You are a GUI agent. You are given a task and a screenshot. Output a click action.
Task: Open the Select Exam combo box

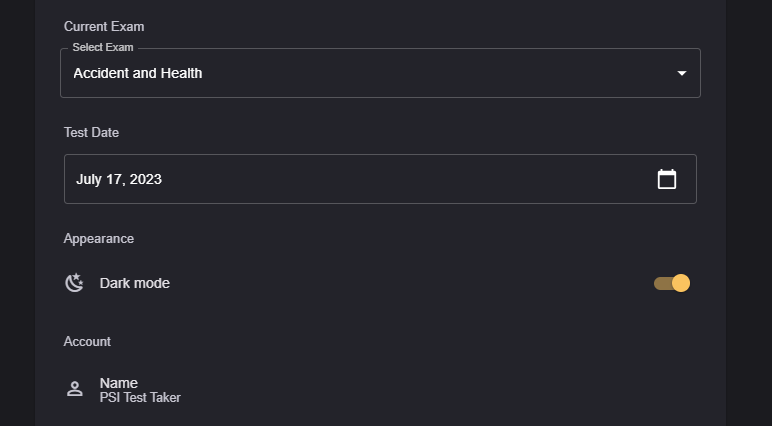click(x=380, y=73)
